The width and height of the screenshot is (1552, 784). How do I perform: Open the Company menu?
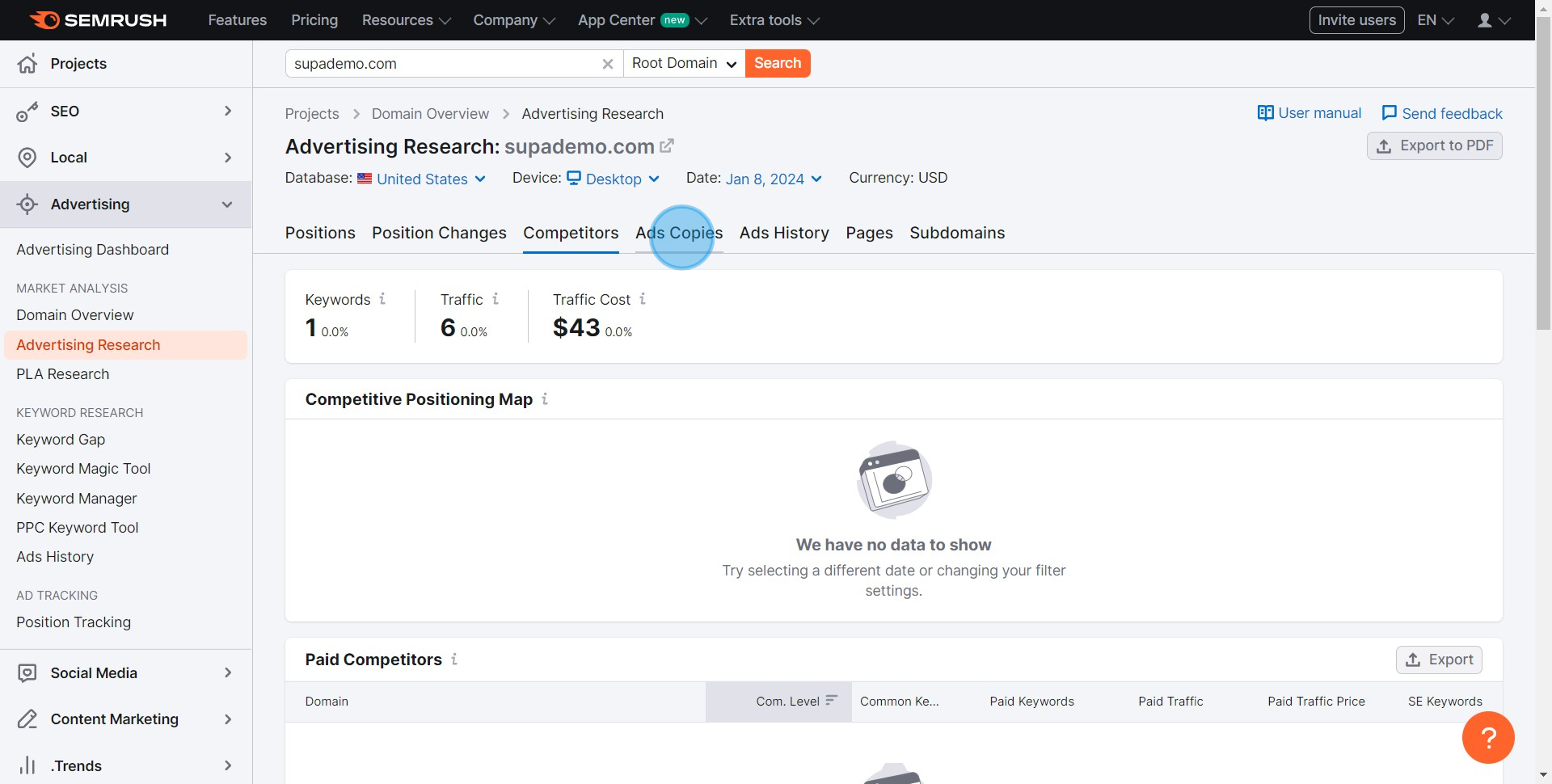click(x=514, y=20)
